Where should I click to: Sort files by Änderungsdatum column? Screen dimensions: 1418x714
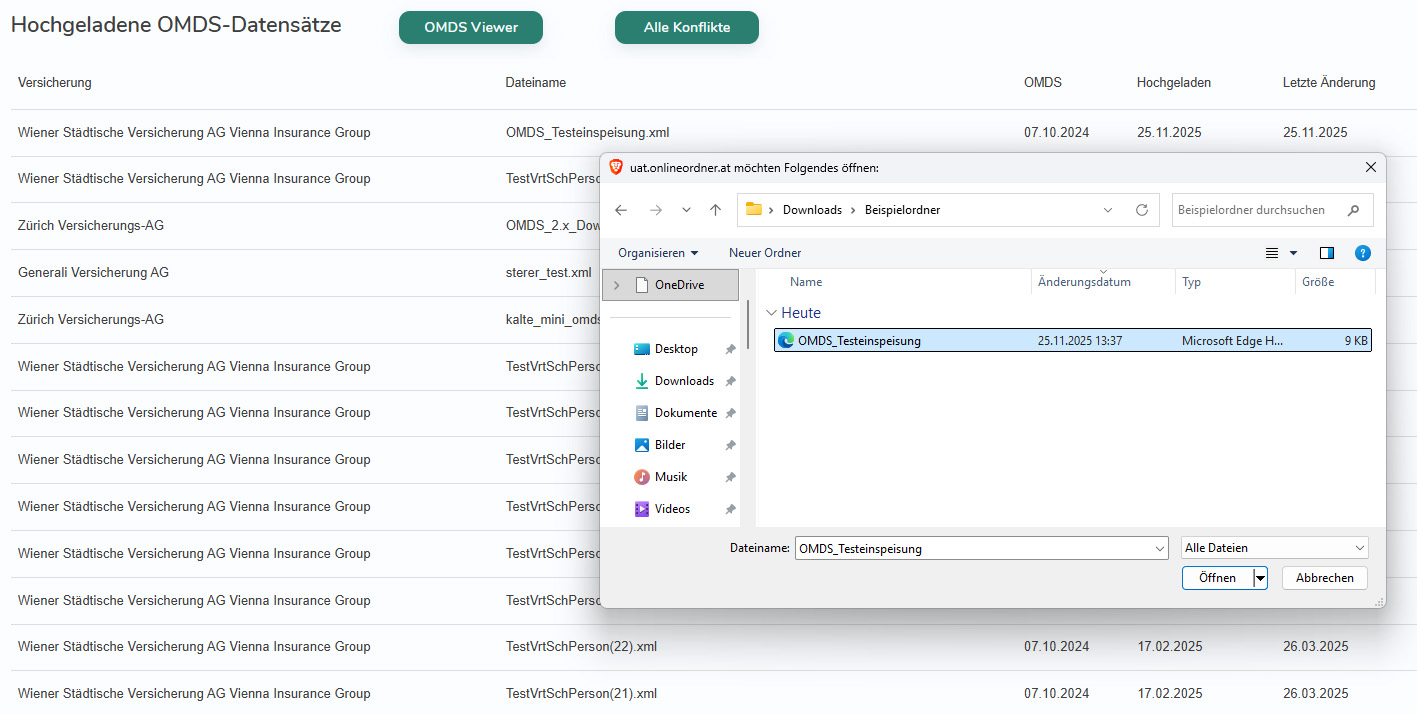tap(1084, 282)
